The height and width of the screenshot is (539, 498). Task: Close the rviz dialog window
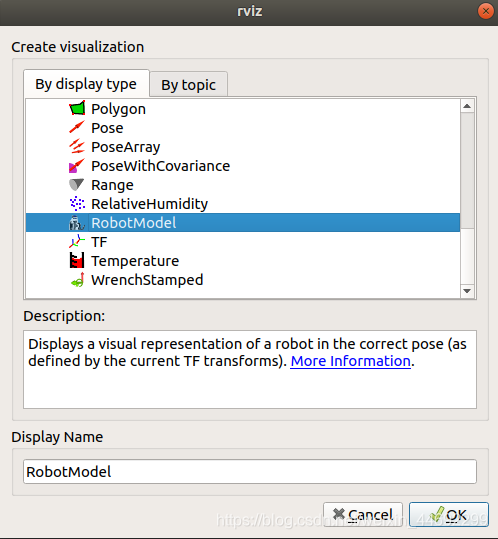[486, 11]
